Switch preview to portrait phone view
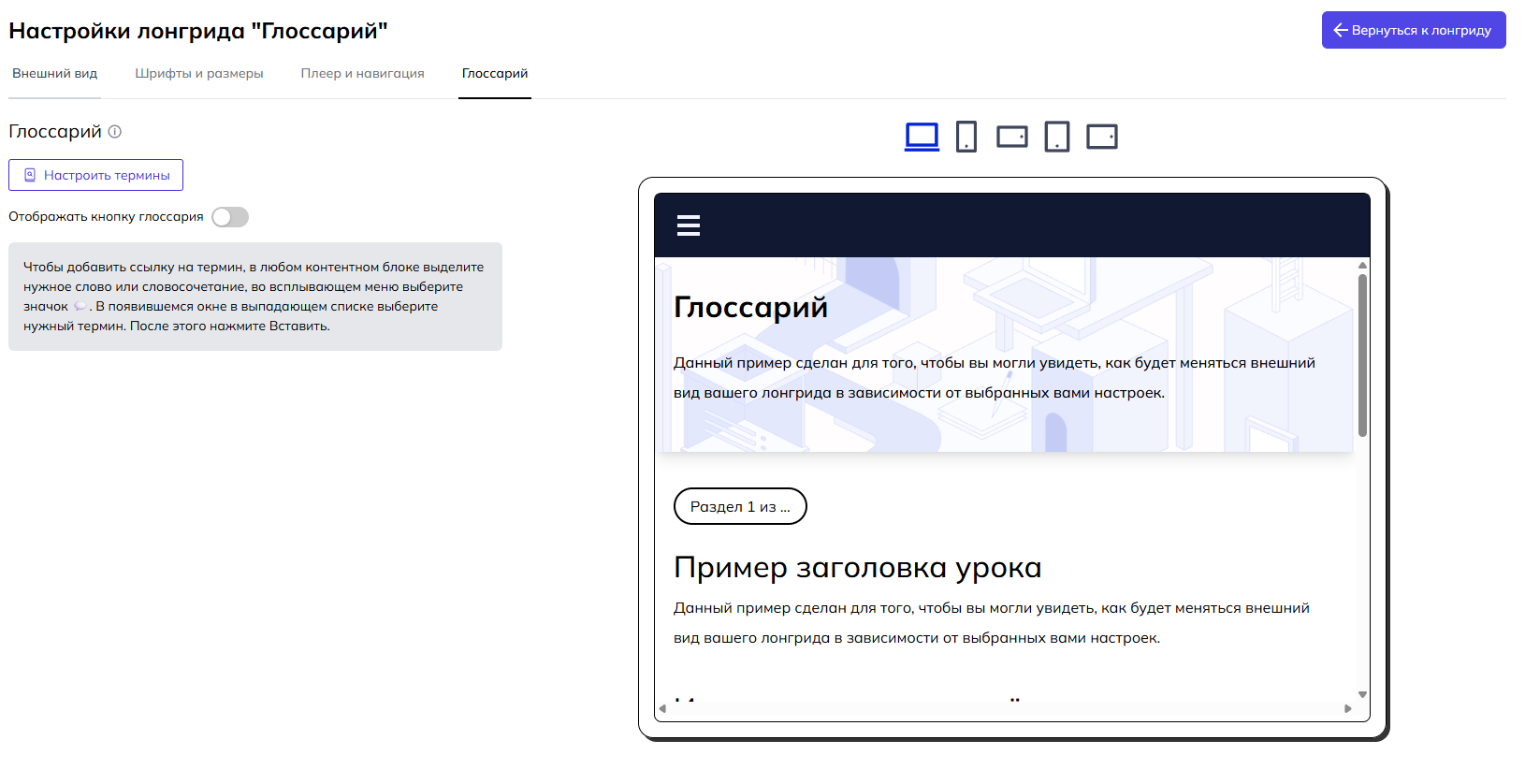The width and height of the screenshot is (1525, 784). click(966, 137)
